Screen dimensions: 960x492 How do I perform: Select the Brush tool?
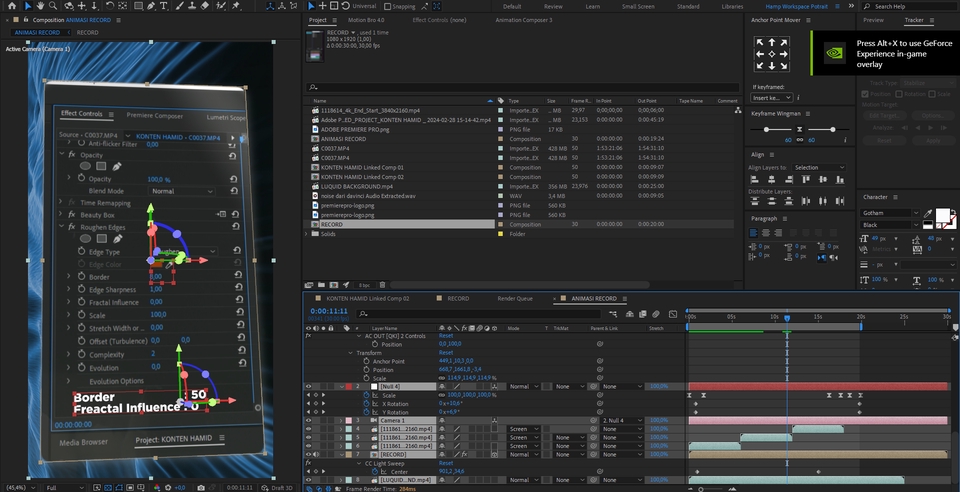[182, 6]
